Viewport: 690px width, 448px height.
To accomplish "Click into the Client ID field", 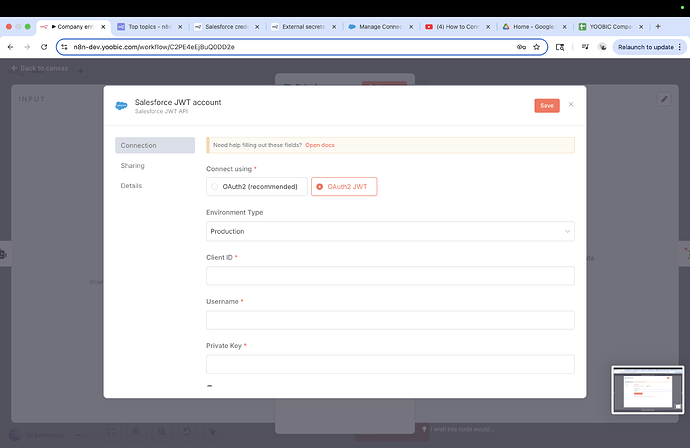I will point(390,276).
